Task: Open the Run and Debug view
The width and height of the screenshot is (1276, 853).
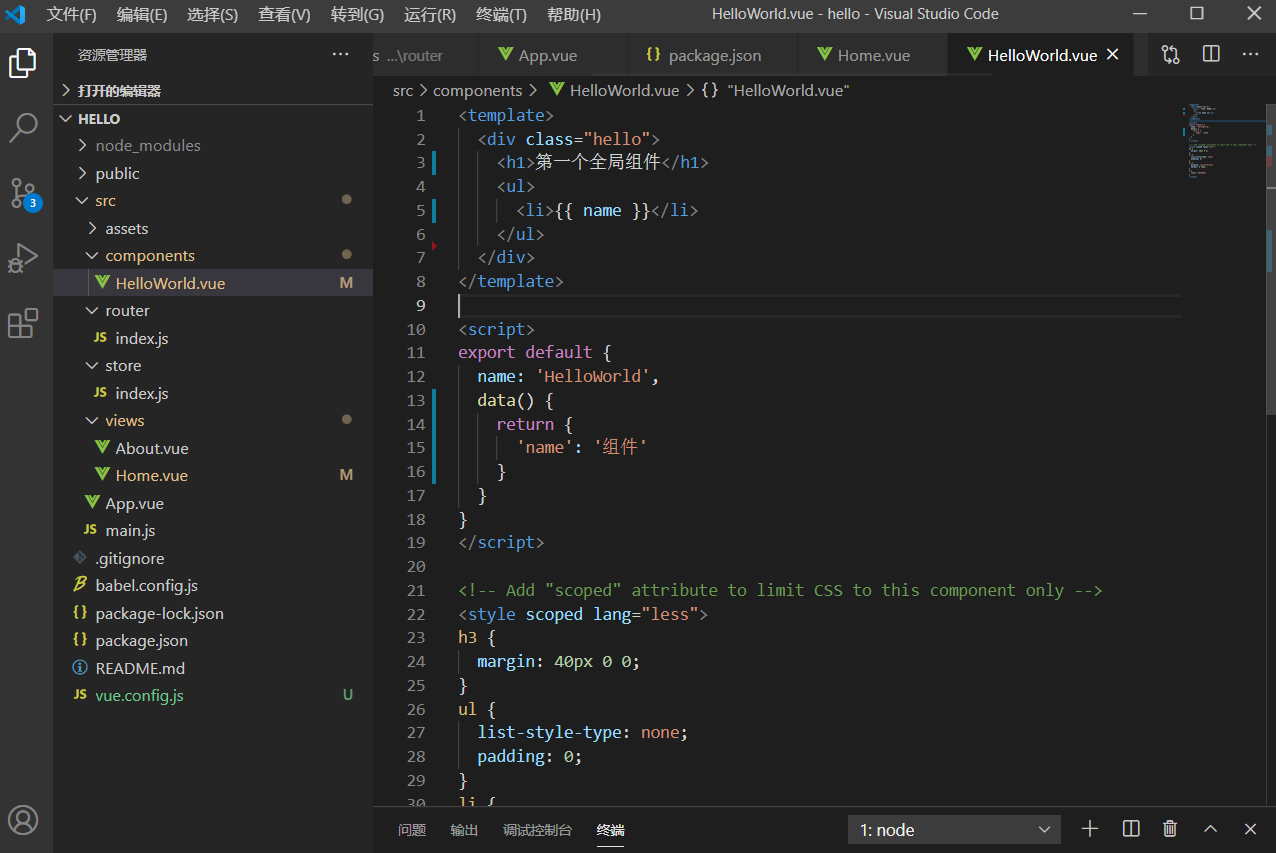Action: pos(23,258)
